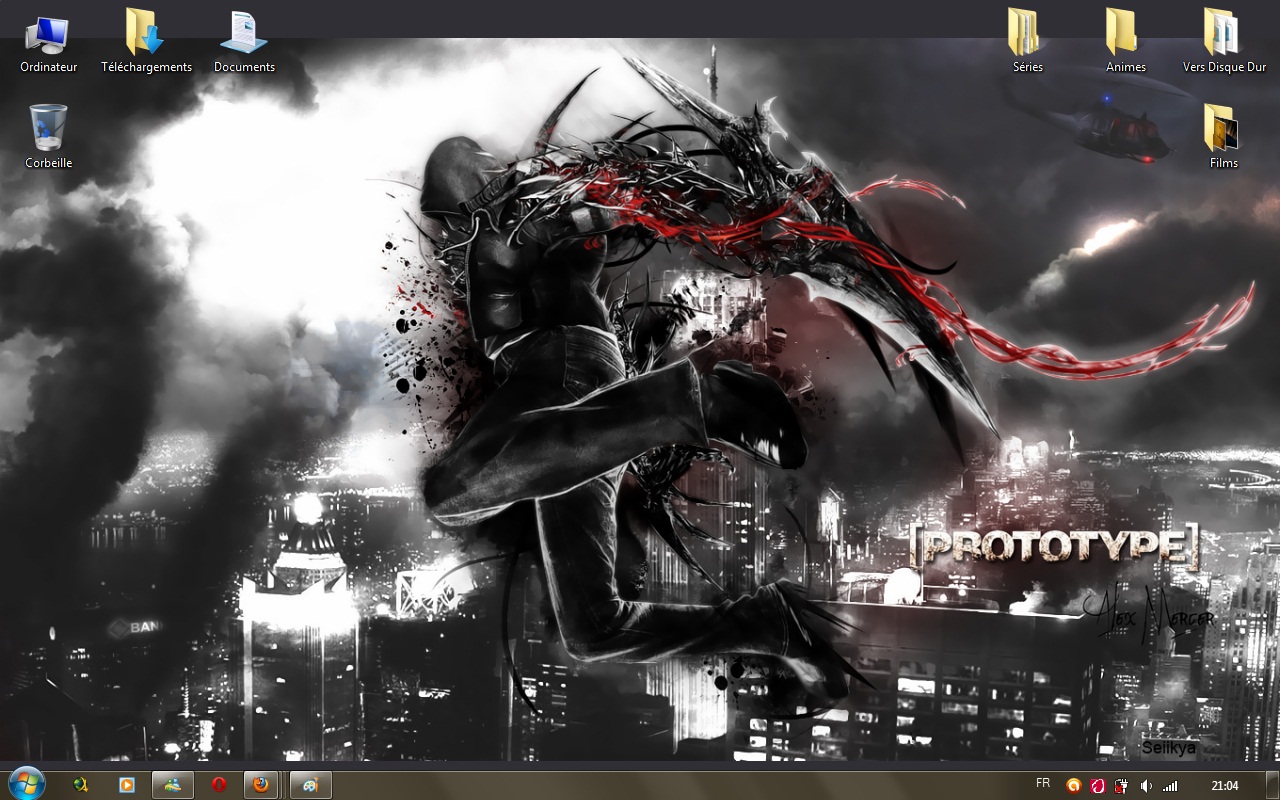This screenshot has height=800, width=1280.
Task: Open the FR language input selector
Action: [x=1043, y=784]
